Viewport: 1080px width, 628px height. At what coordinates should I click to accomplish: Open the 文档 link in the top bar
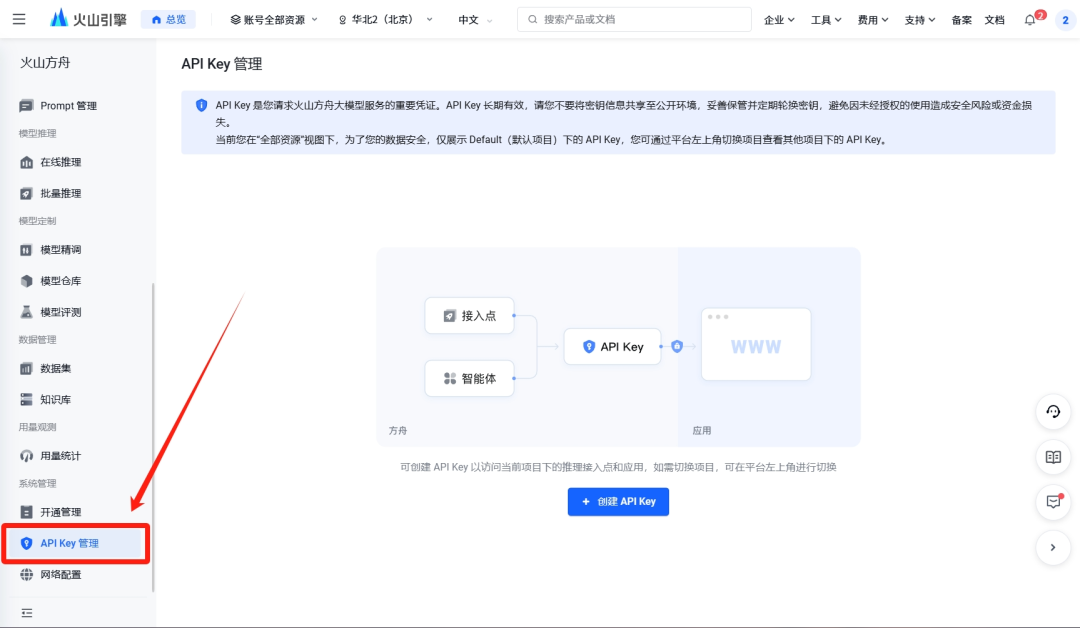[x=995, y=18]
